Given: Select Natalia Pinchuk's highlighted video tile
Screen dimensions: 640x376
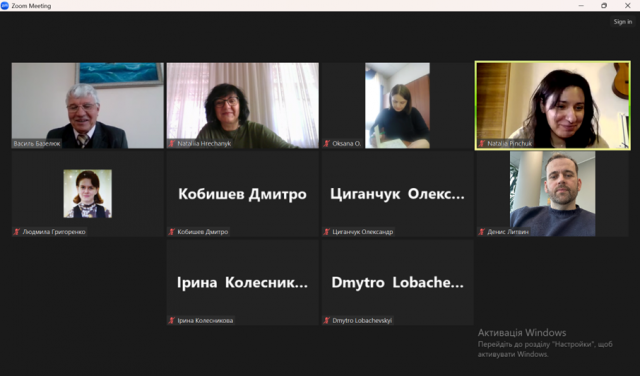Looking at the screenshot, I should (553, 105).
